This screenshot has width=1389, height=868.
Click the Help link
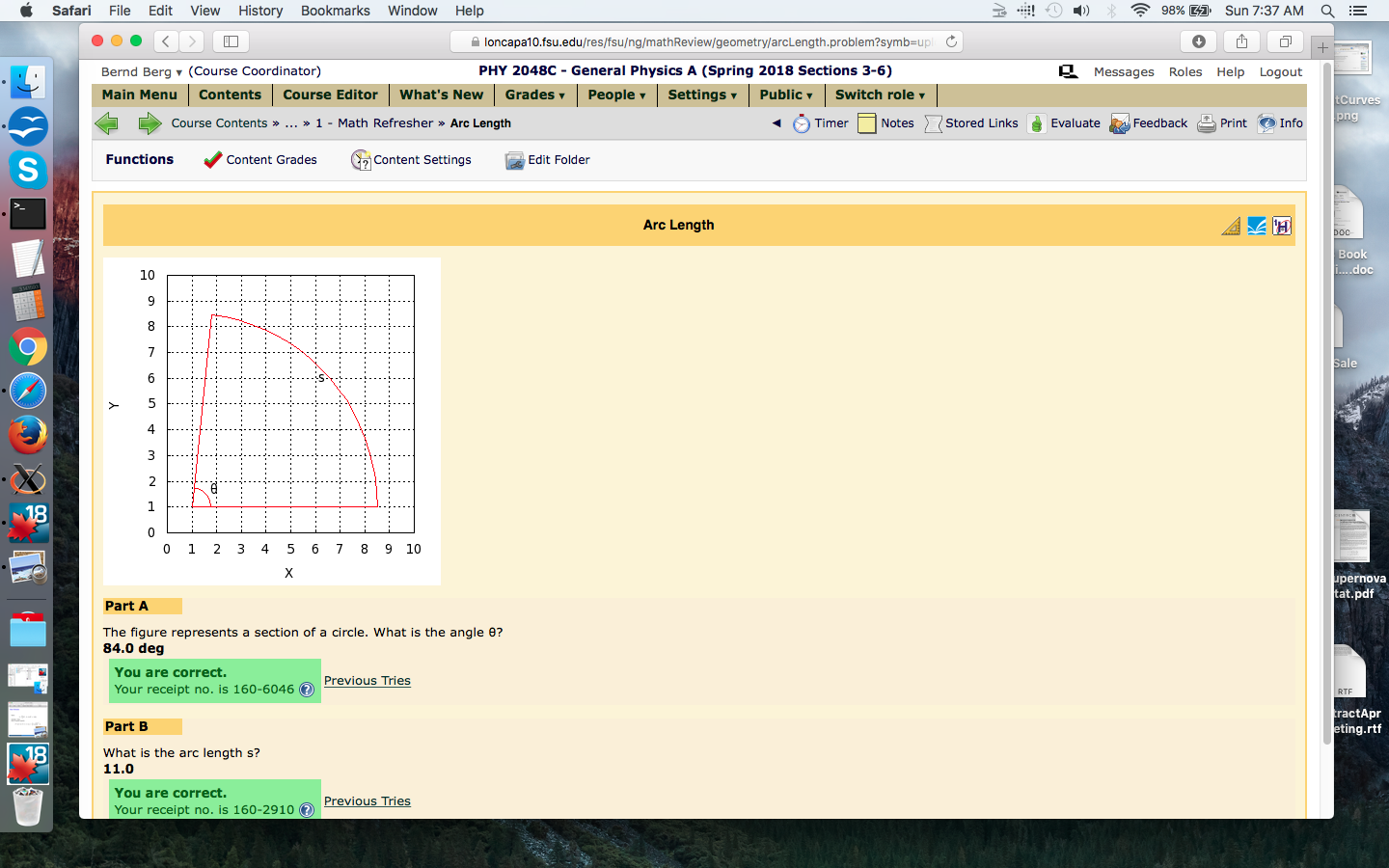[x=1231, y=71]
